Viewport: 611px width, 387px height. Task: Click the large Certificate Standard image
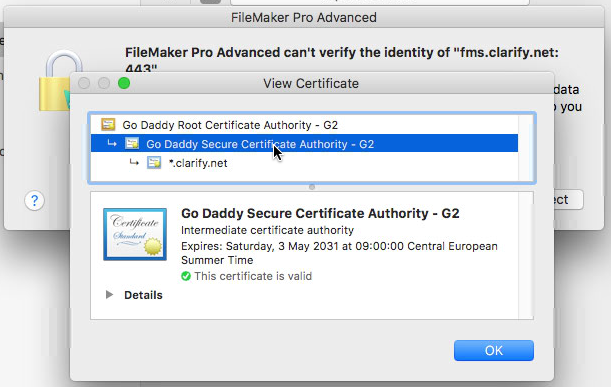135,234
